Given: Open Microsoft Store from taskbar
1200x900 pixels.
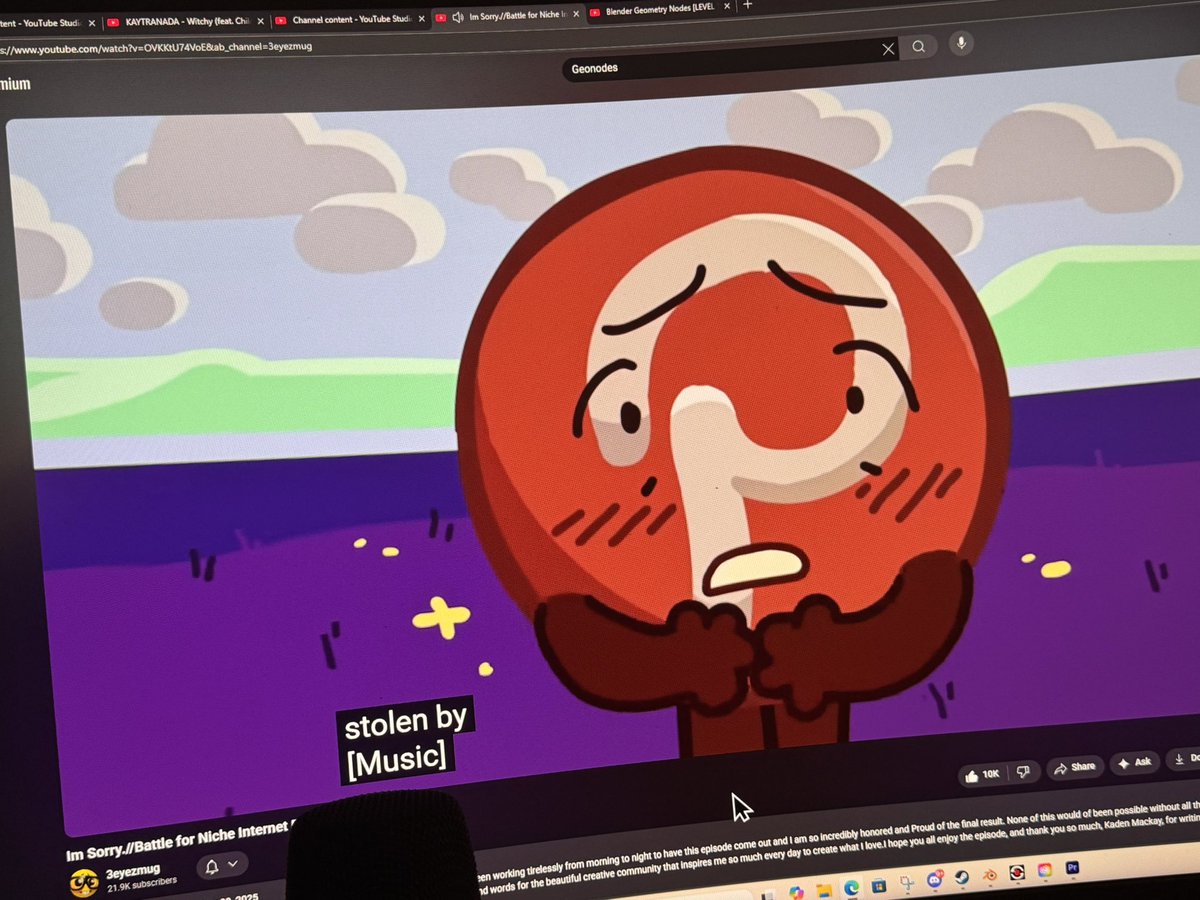Looking at the screenshot, I should (x=878, y=886).
